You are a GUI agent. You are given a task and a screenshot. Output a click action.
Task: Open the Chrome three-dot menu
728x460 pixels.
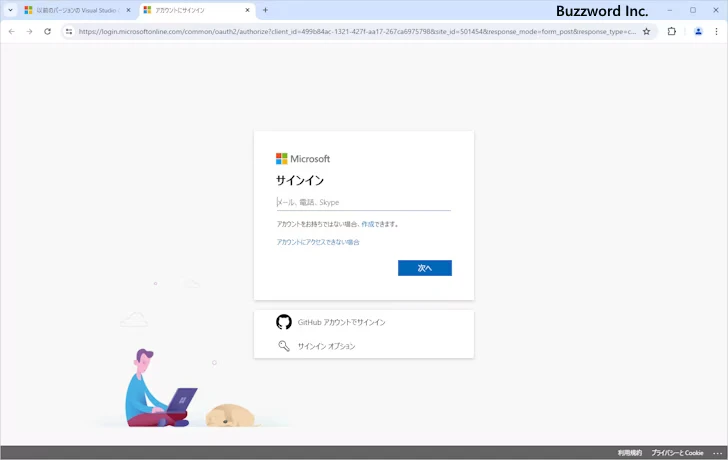(716, 32)
